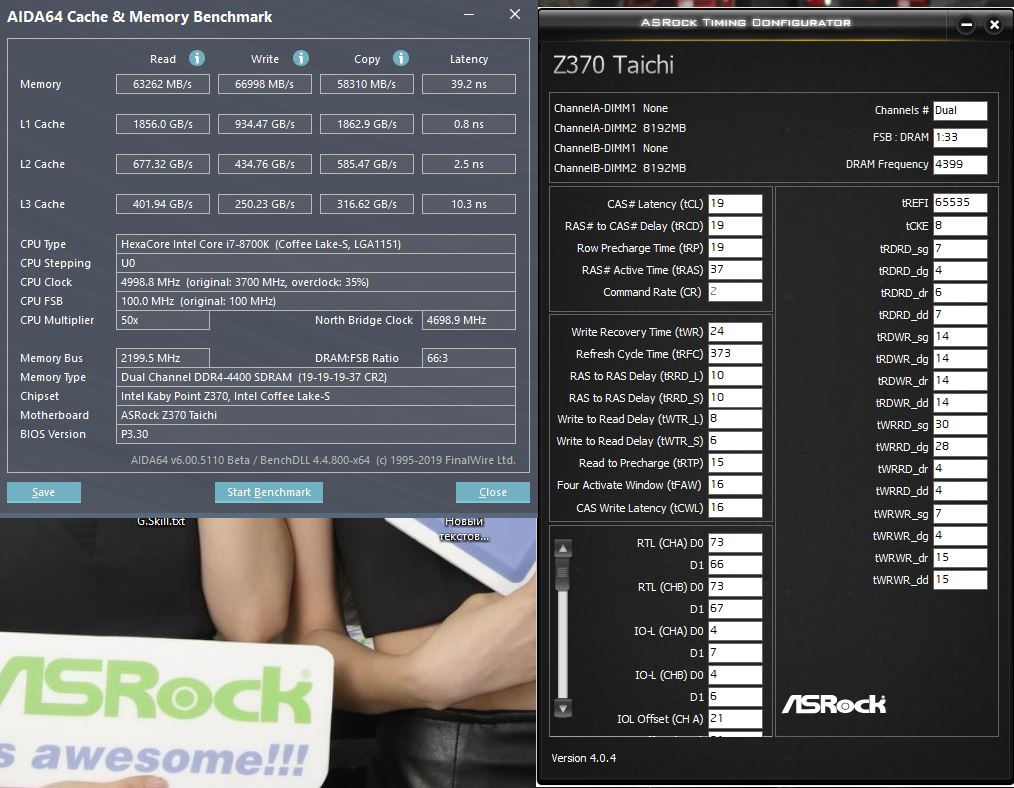Close the ASRock Timing Configurator window
The image size is (1014, 788).
(x=994, y=25)
